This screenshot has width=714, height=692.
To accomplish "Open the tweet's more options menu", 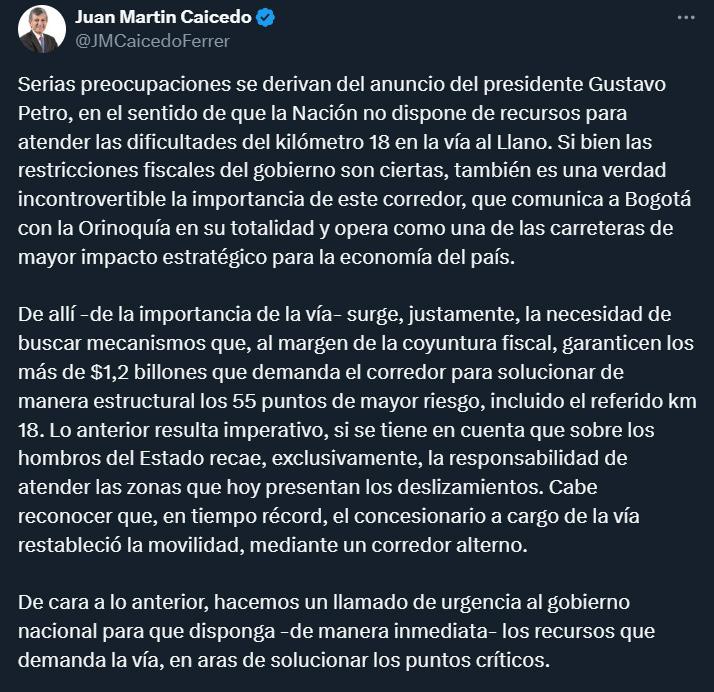I will click(684, 17).
